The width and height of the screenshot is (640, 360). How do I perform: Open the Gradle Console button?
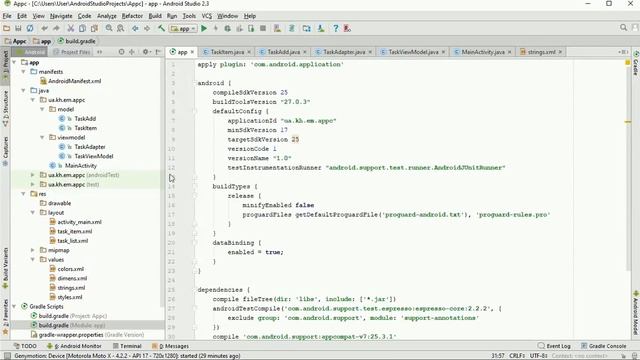tap(603, 346)
